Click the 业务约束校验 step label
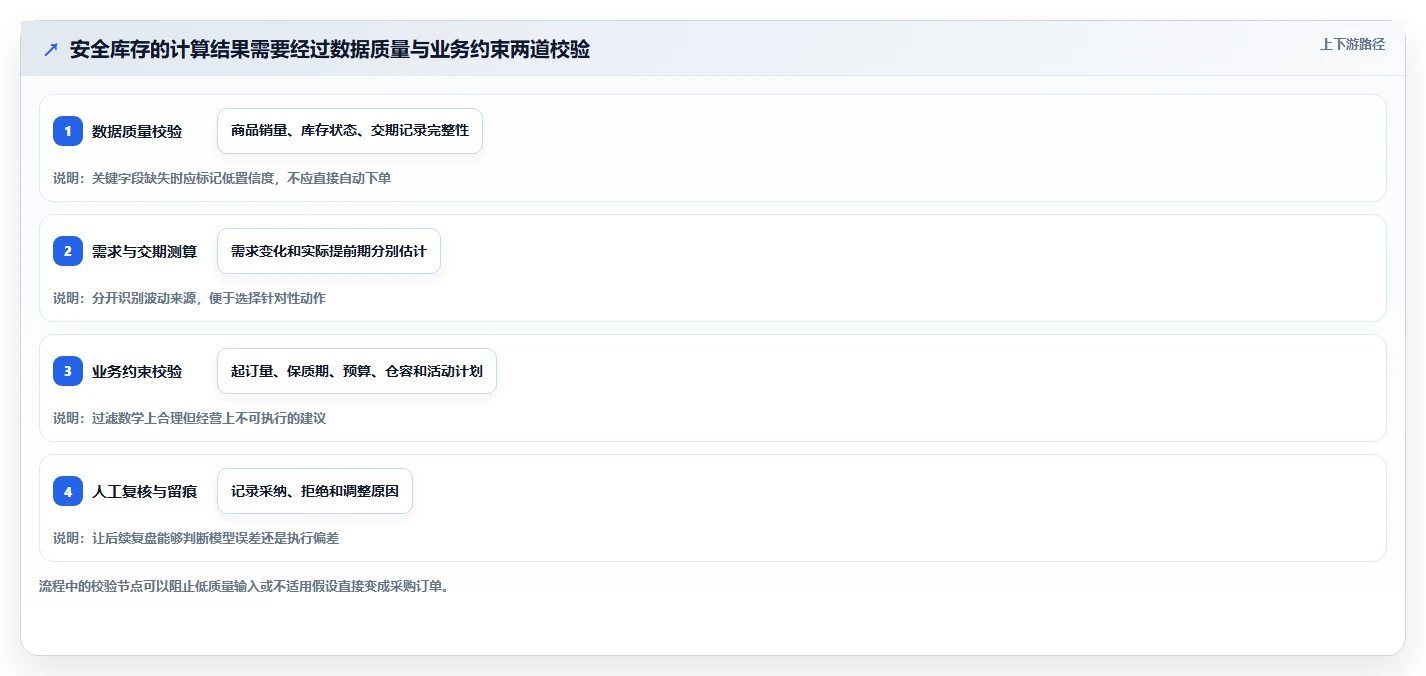The image size is (1426, 676). point(137,371)
